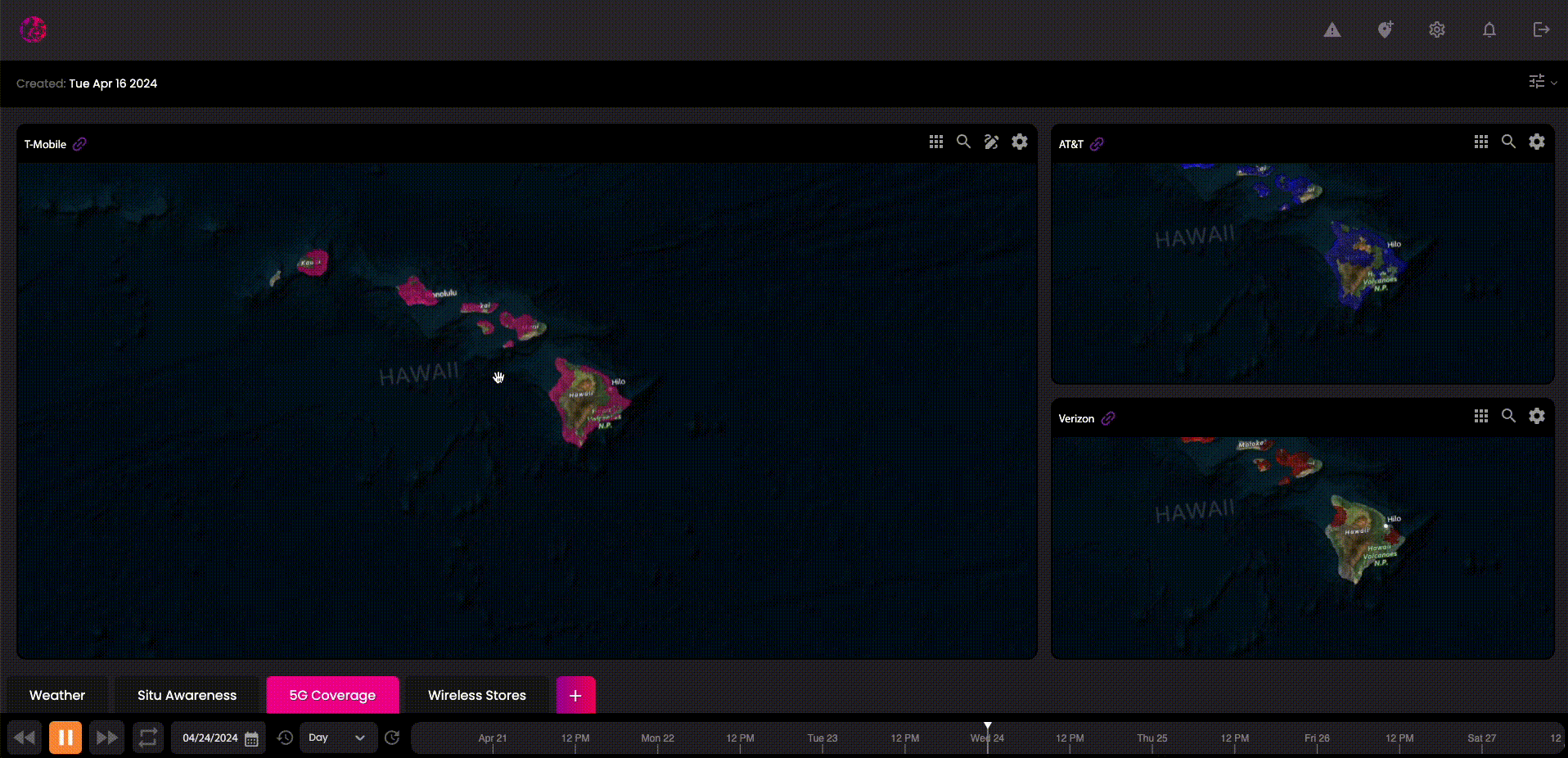Switch to the Weather tab
The width and height of the screenshot is (1568, 758).
coord(57,695)
